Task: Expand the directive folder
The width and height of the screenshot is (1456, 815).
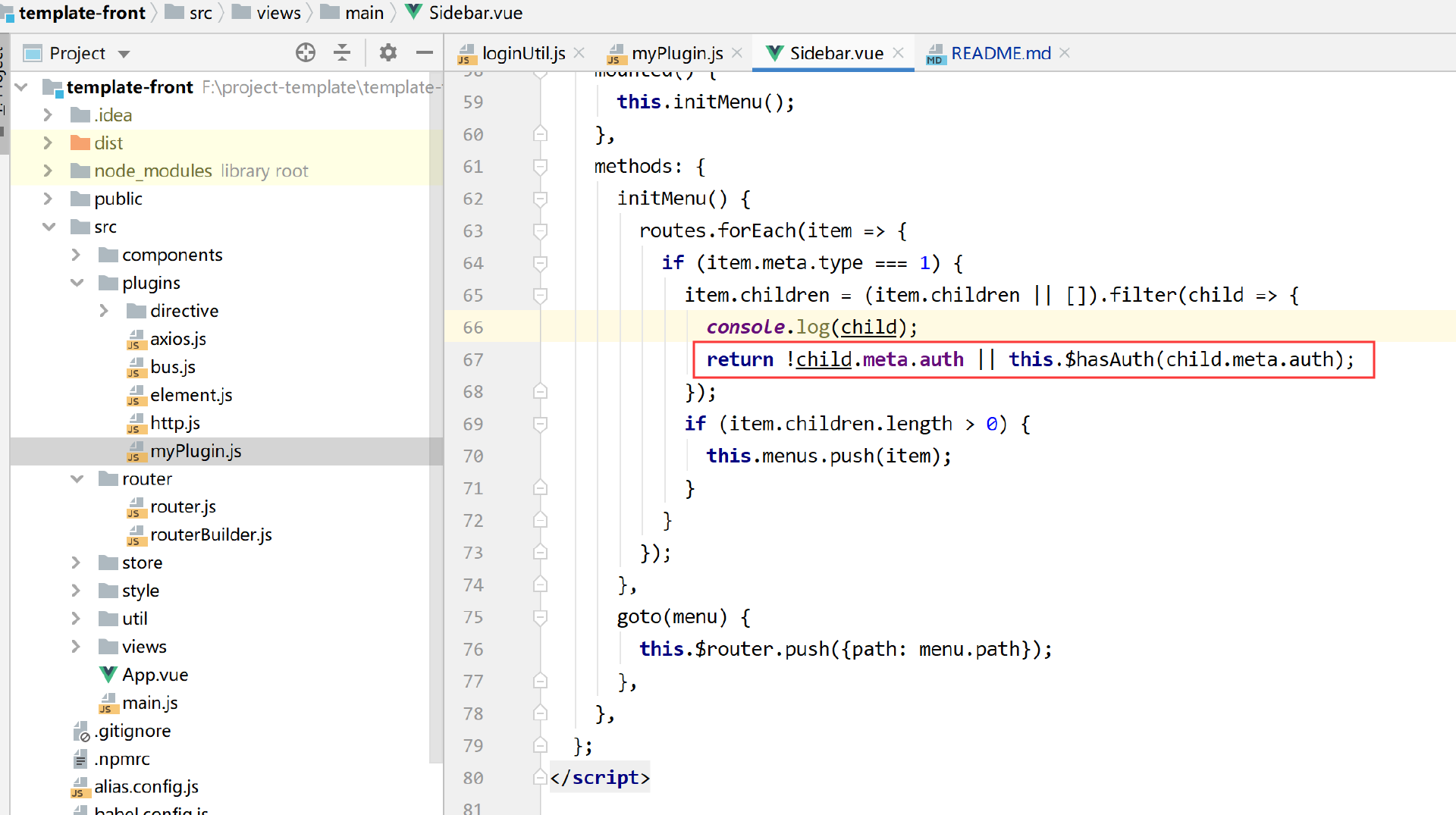Action: (x=105, y=312)
